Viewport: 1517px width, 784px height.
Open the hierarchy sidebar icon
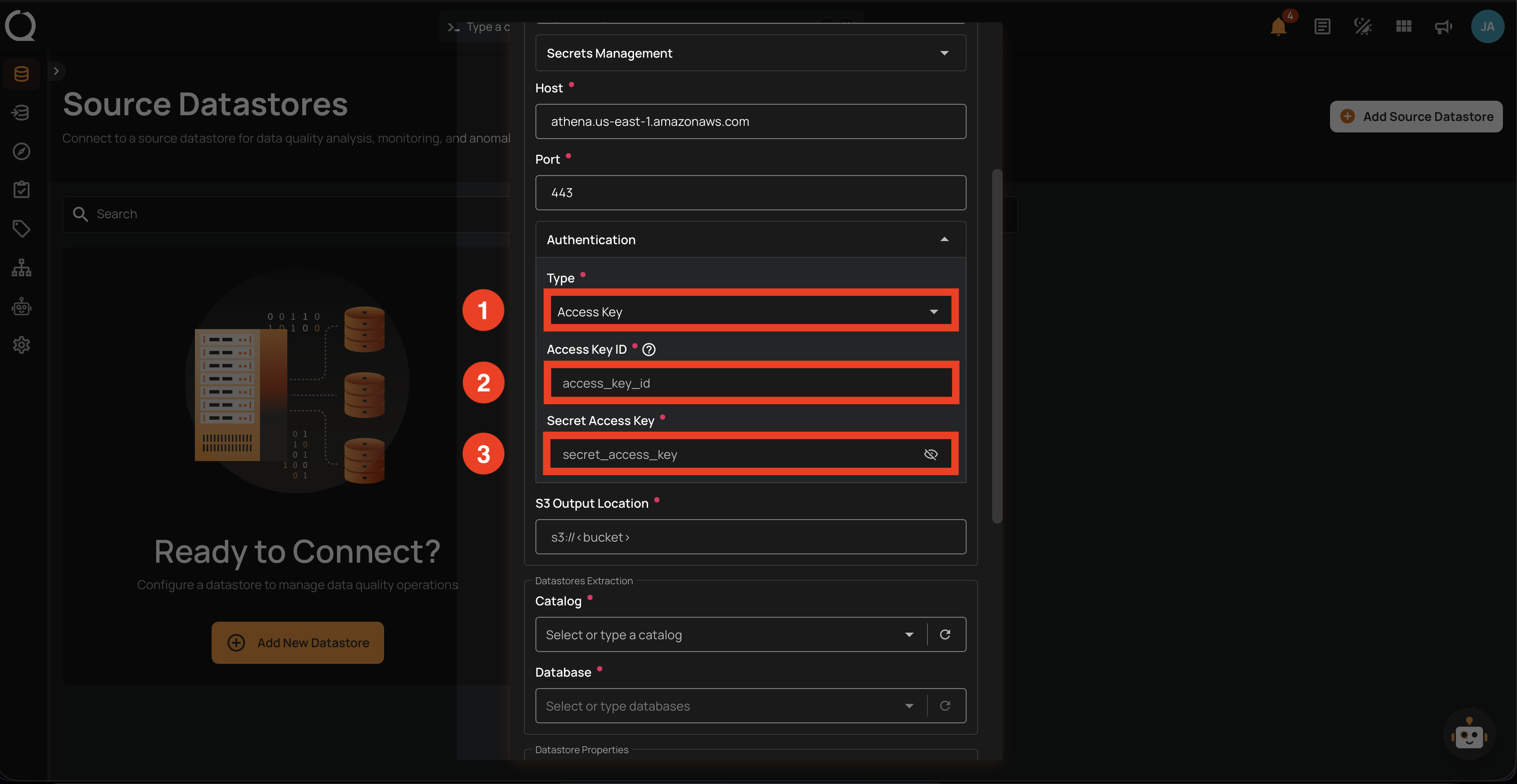click(22, 267)
